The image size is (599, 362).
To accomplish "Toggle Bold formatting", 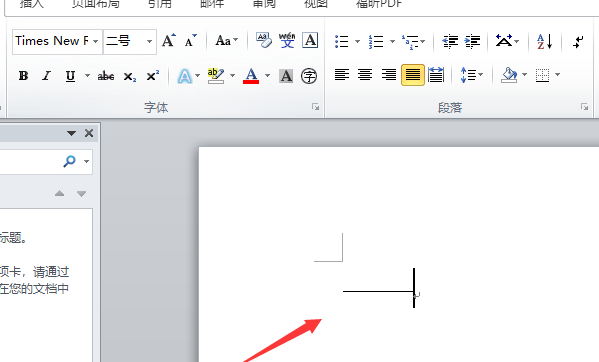I will click(x=23, y=76).
